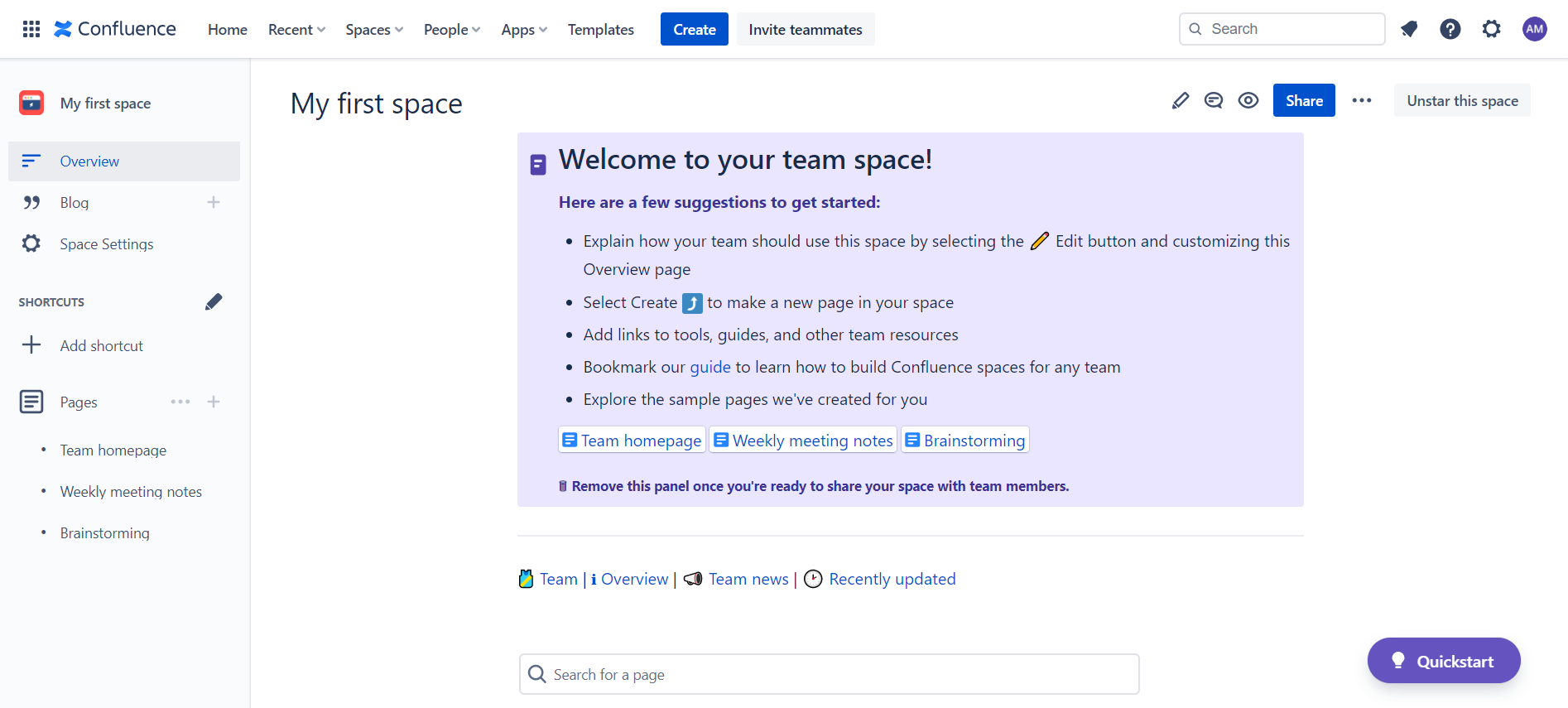Open the comments icon next to edit
The image size is (1568, 708).
(1214, 100)
